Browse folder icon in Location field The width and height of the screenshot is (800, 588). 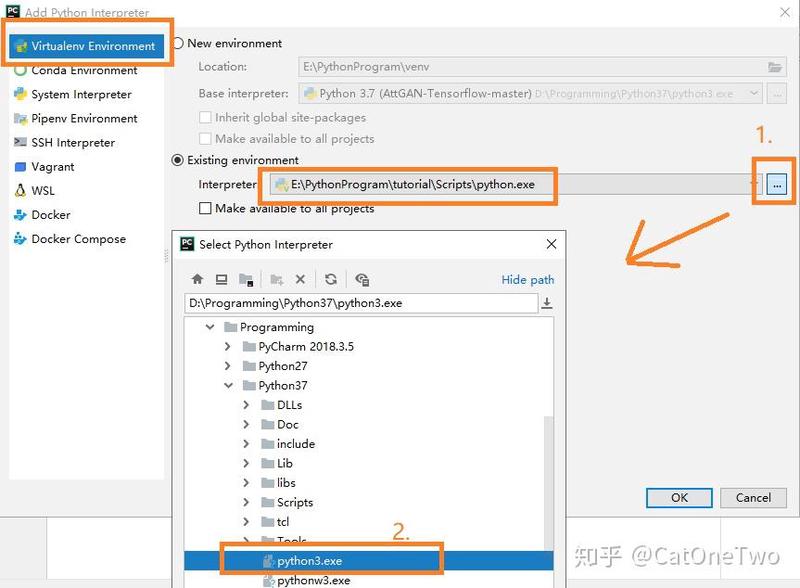tap(774, 67)
